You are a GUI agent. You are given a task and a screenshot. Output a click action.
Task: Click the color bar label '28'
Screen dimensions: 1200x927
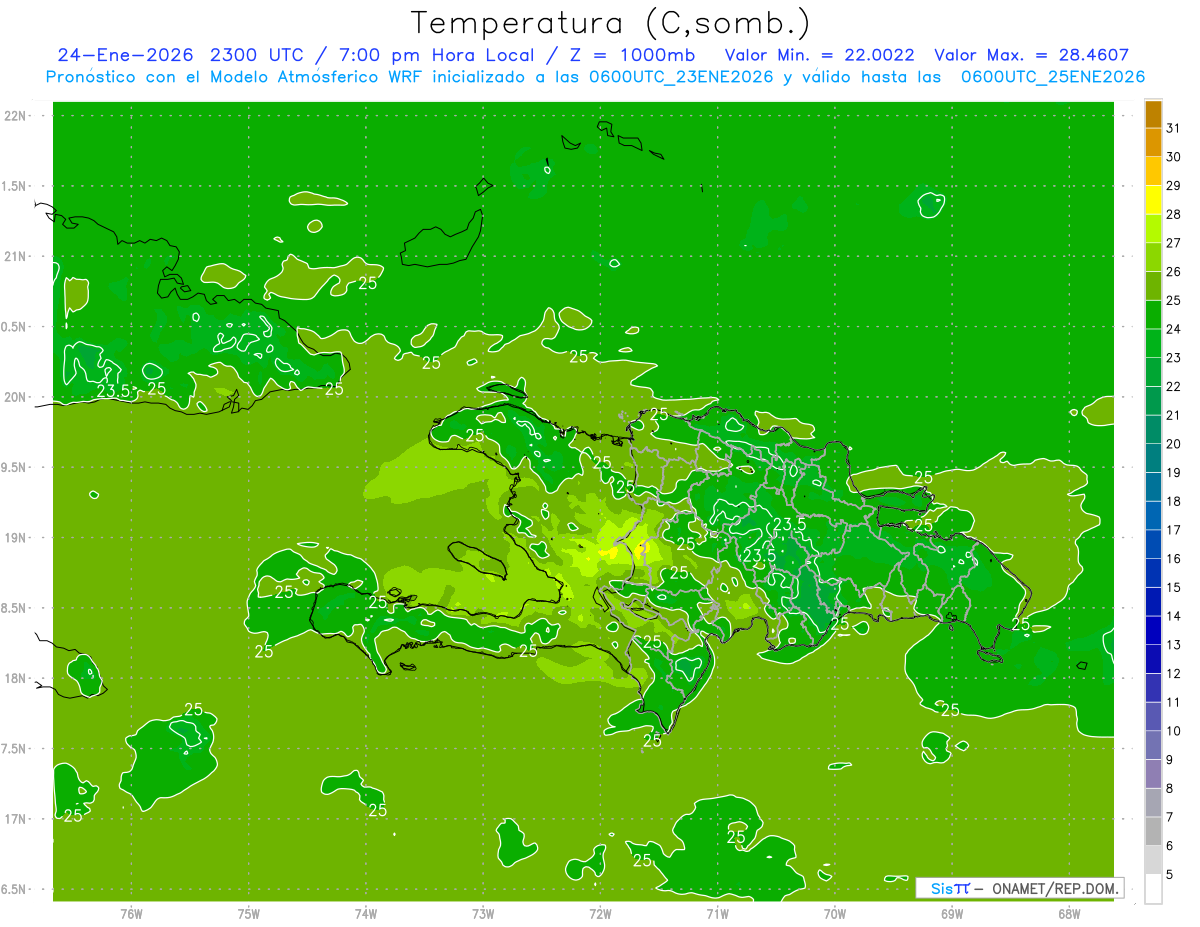click(1173, 214)
